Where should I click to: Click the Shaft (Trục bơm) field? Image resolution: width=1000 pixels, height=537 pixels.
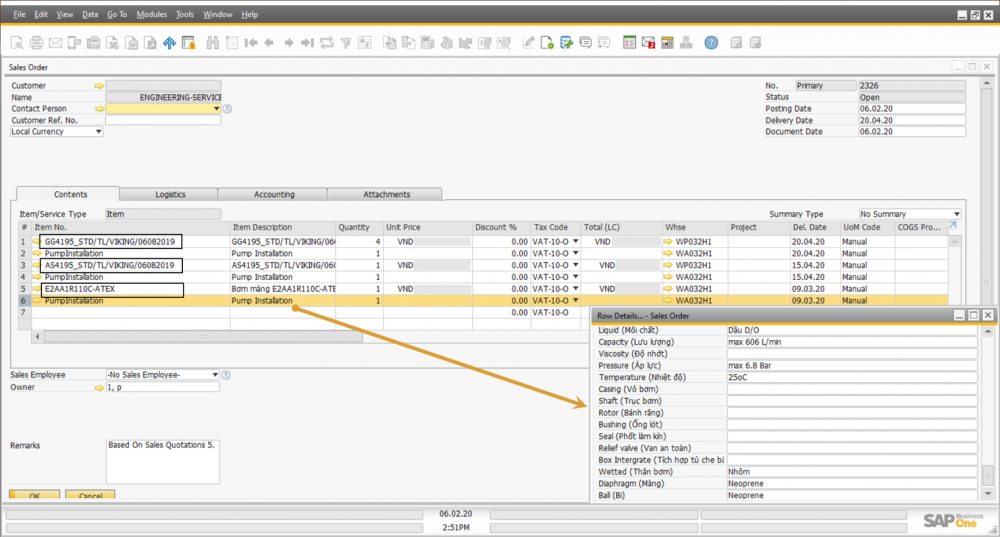tap(852, 401)
